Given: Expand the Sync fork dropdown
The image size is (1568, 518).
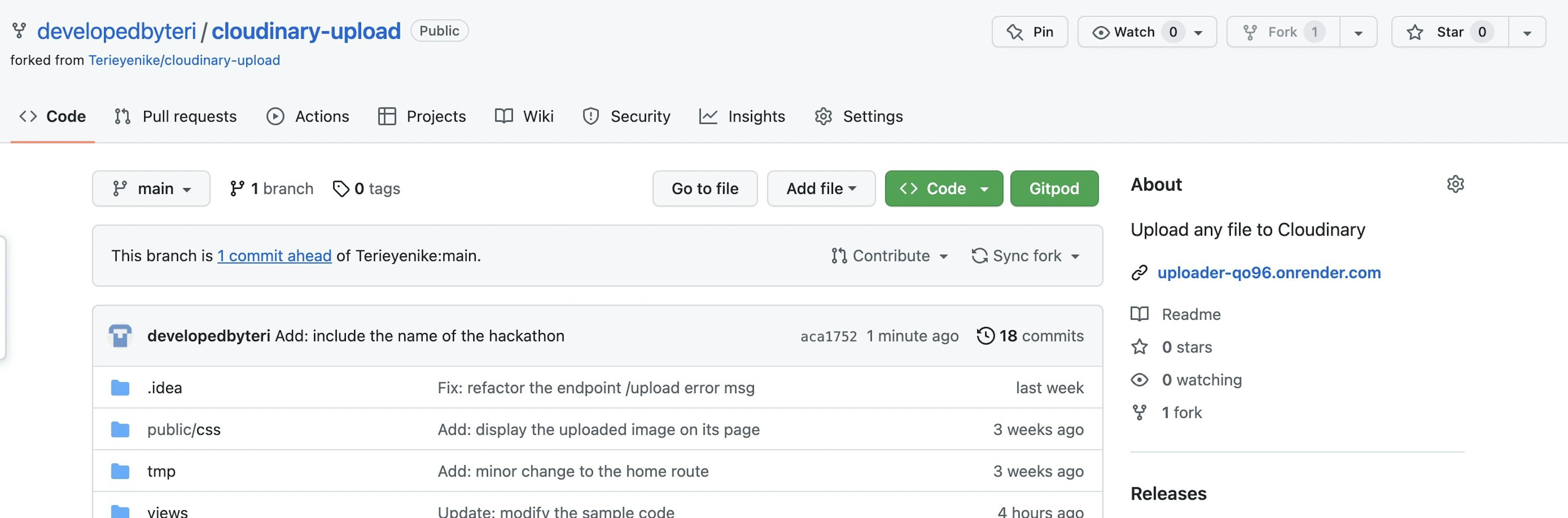Looking at the screenshot, I should point(1026,256).
